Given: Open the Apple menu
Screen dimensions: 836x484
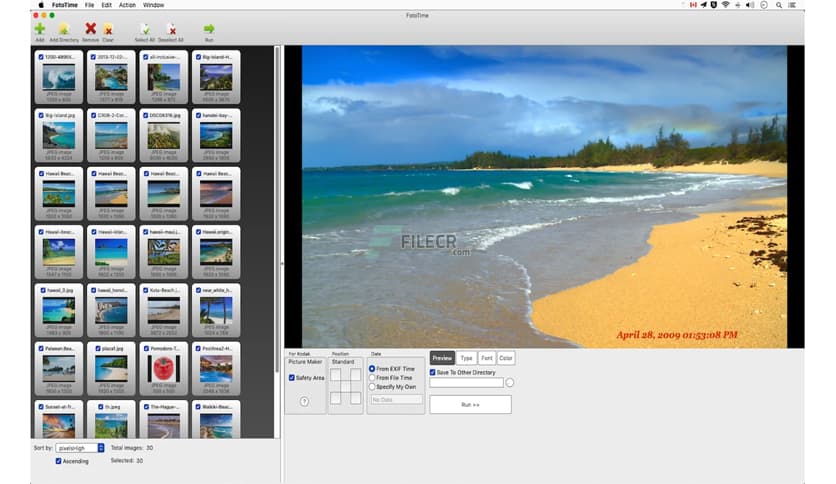Looking at the screenshot, I should point(41,5).
